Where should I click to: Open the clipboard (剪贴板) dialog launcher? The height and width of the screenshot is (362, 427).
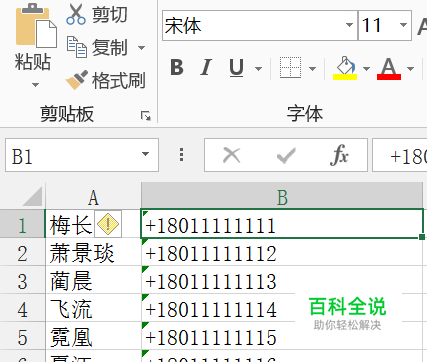[x=146, y=116]
